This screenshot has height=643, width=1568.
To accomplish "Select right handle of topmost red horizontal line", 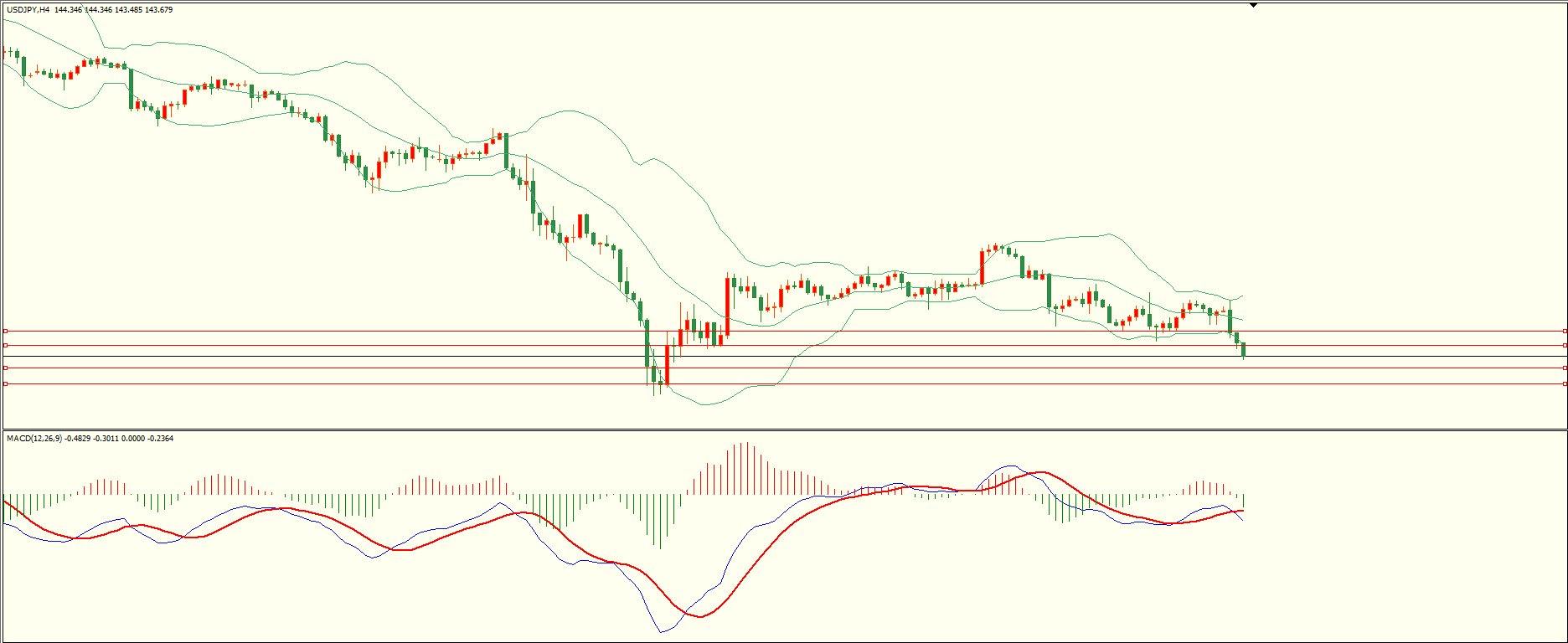I will (1565, 331).
